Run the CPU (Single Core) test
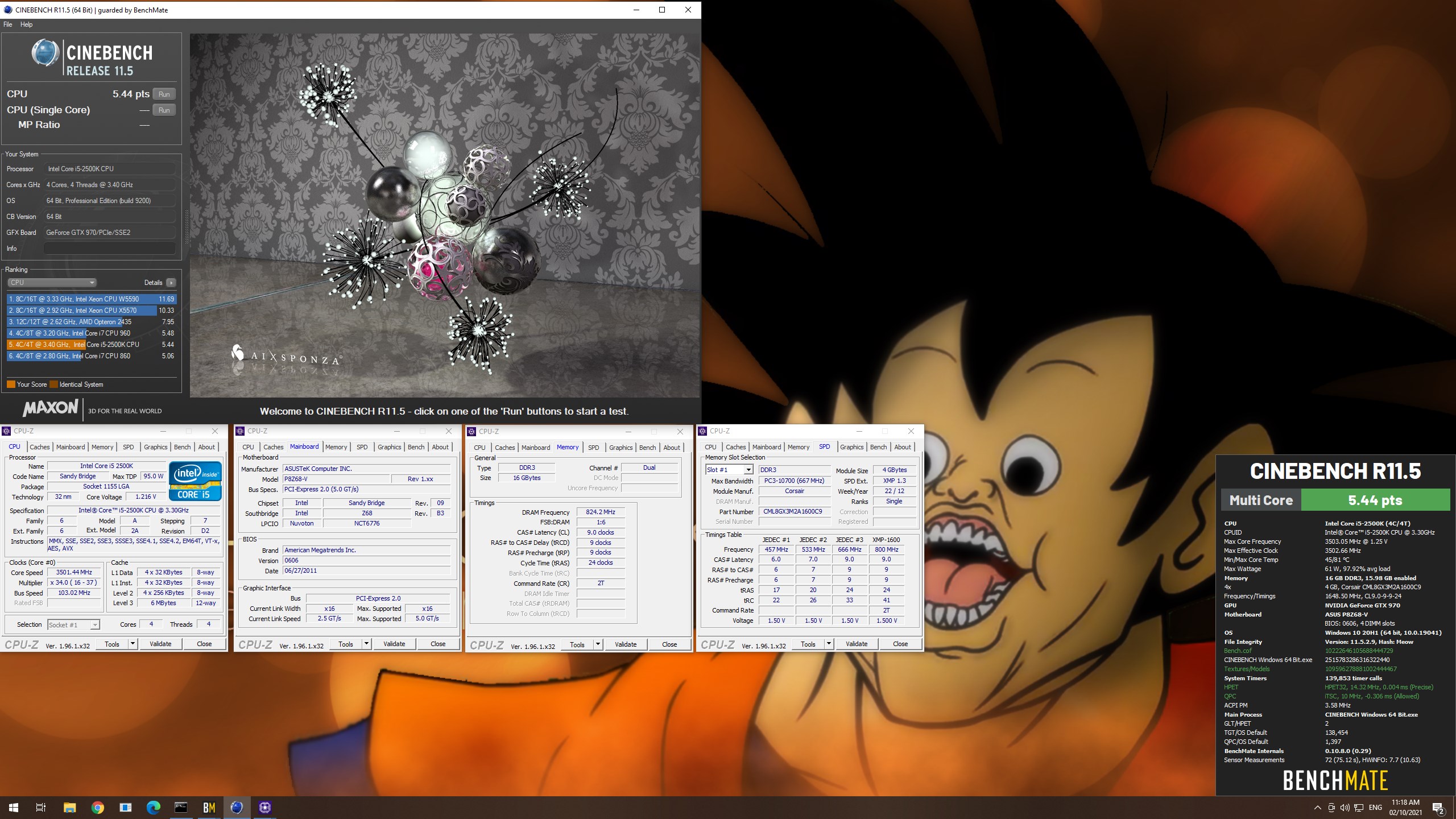 coord(164,110)
